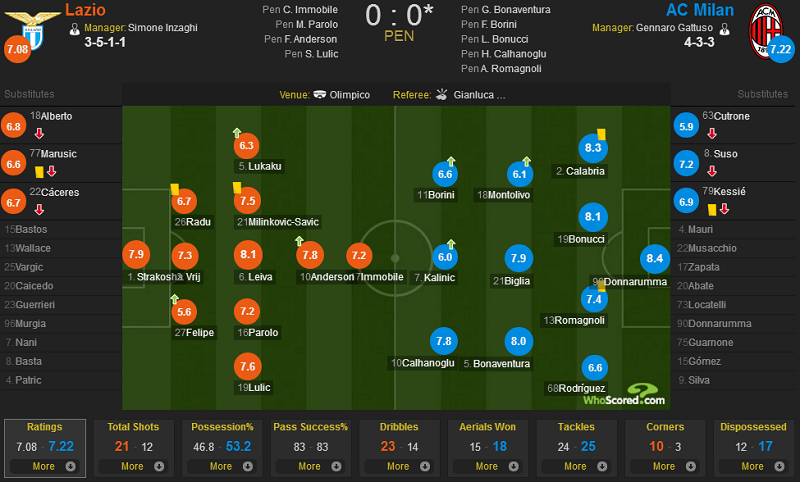
Task: Click Cutrone's 5.9 substitute rating
Action: [x=686, y=126]
